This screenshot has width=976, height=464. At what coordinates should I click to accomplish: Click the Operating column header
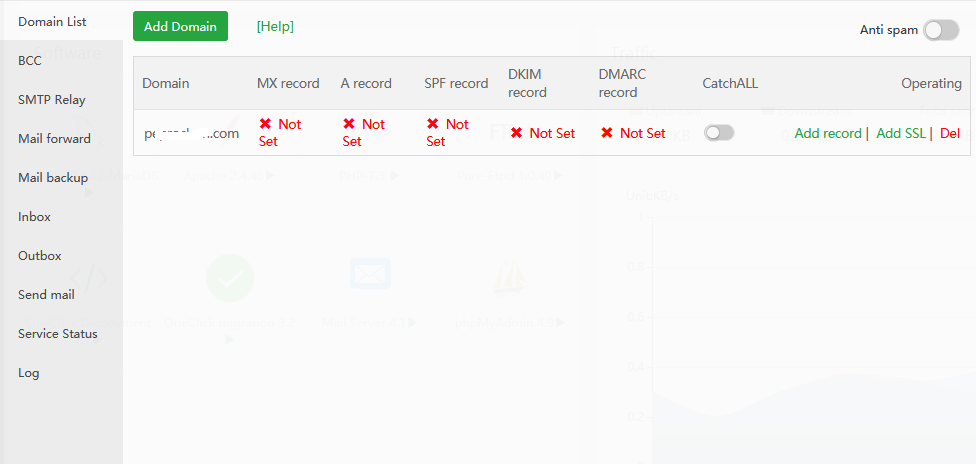[x=931, y=83]
